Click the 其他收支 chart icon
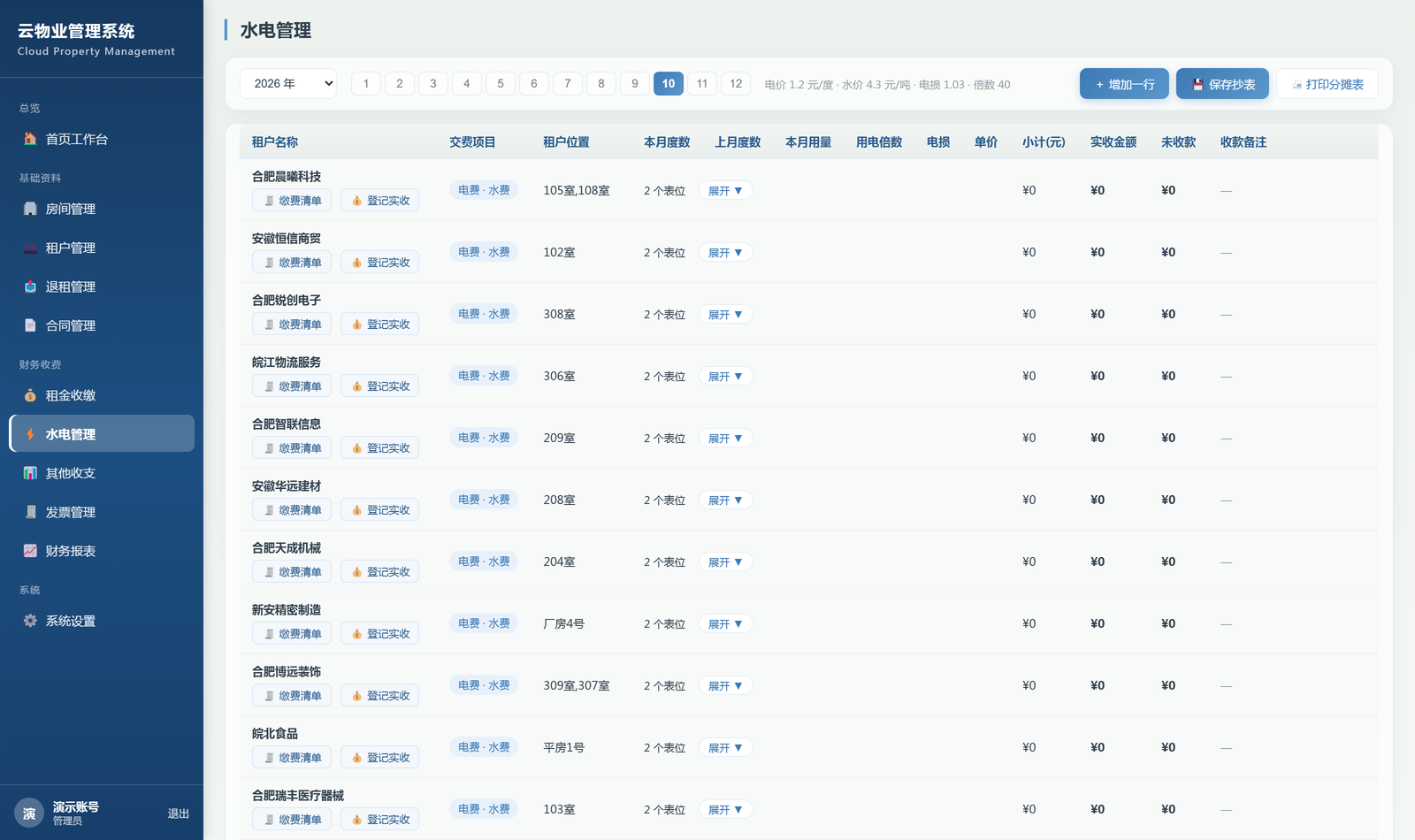1415x840 pixels. point(30,473)
